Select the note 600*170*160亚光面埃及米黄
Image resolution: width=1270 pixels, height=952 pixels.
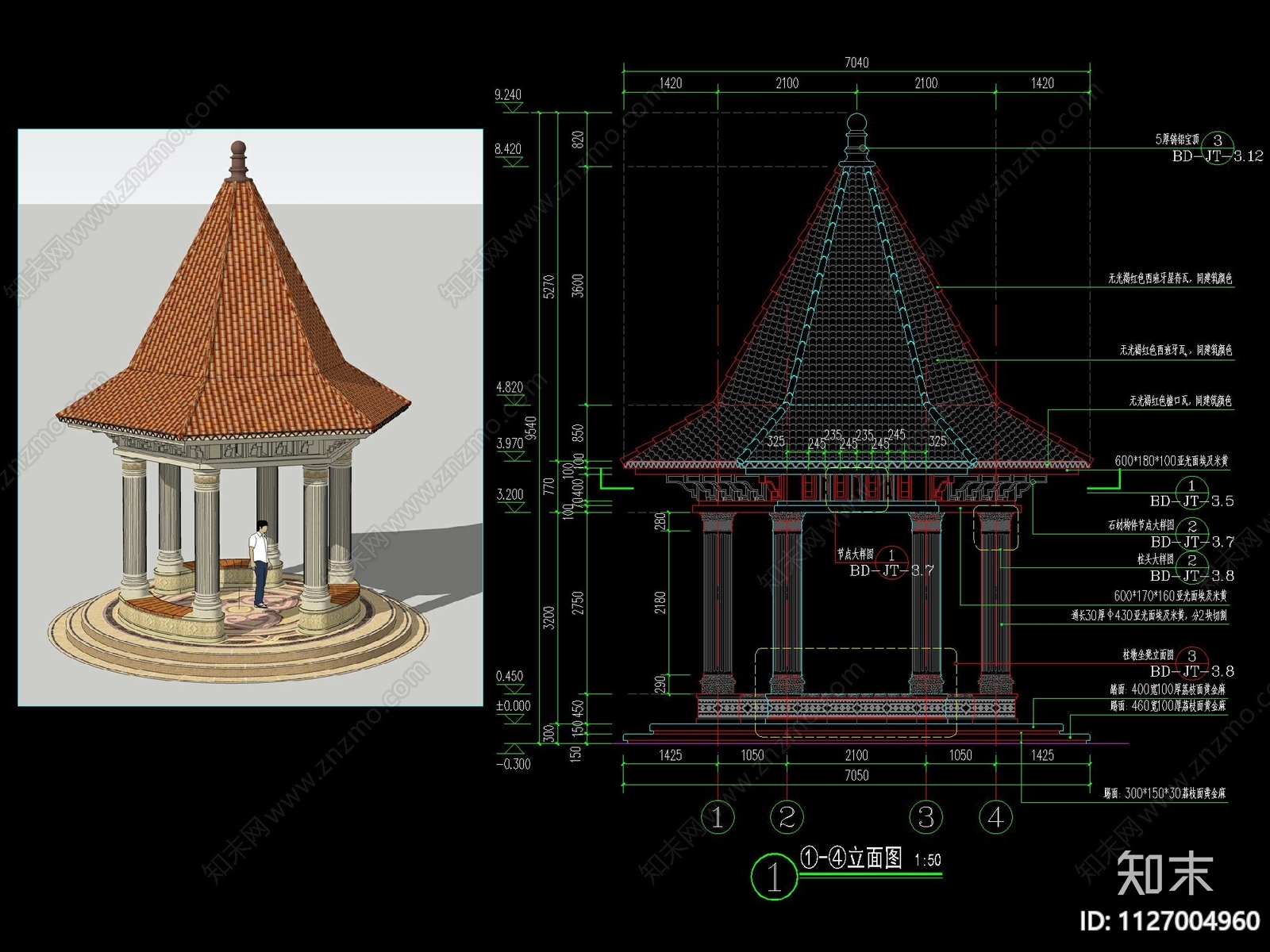[1171, 596]
